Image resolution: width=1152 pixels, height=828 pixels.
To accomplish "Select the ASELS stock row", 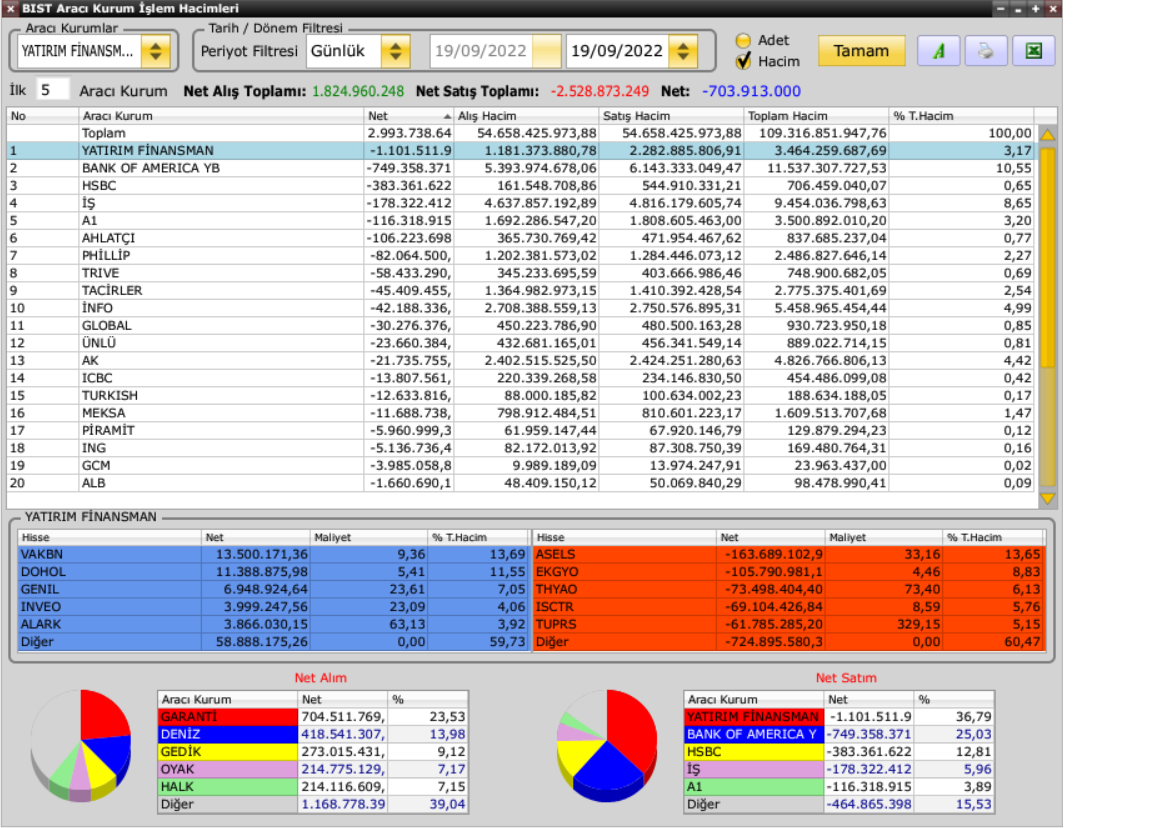I will [x=788, y=555].
